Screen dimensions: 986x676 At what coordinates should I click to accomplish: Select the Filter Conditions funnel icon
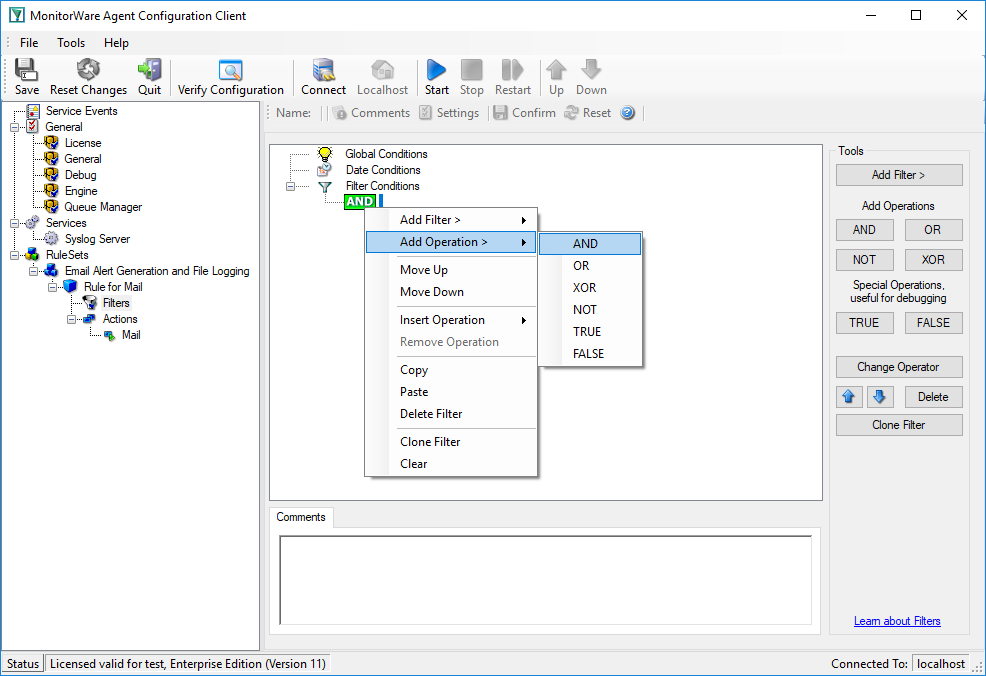[x=324, y=186]
